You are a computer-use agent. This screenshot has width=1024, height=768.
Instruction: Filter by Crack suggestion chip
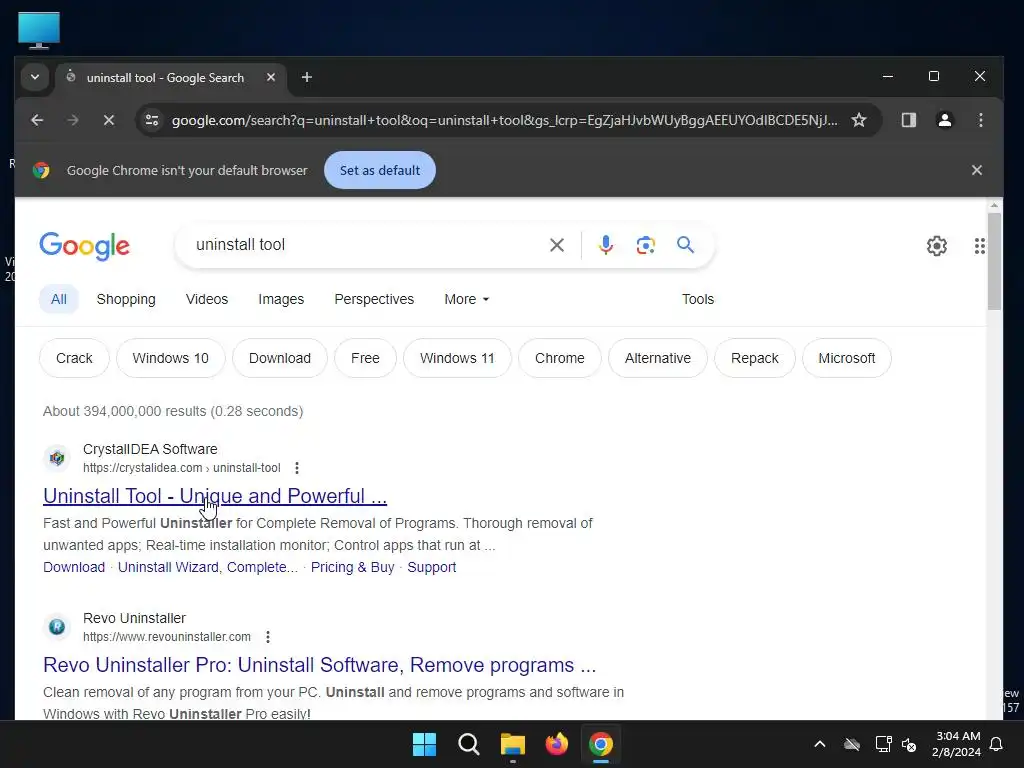(74, 358)
